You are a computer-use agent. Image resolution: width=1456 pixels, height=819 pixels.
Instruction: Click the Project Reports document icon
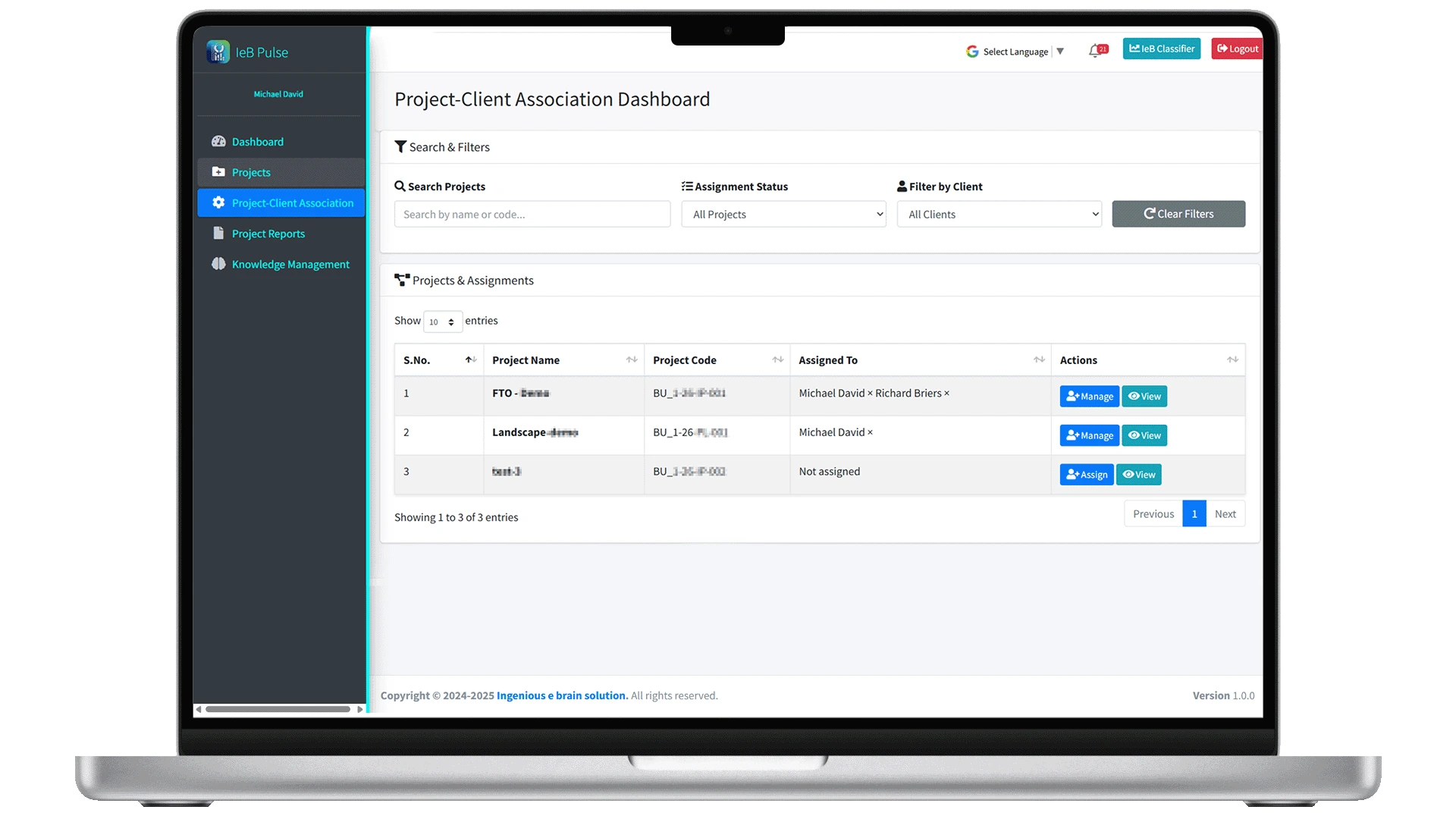pos(218,234)
